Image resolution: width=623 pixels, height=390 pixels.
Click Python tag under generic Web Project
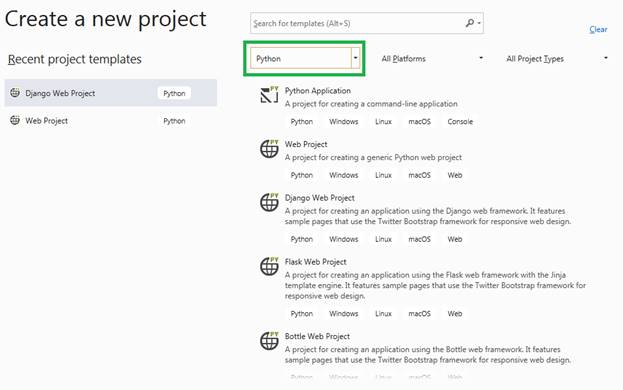coord(302,175)
